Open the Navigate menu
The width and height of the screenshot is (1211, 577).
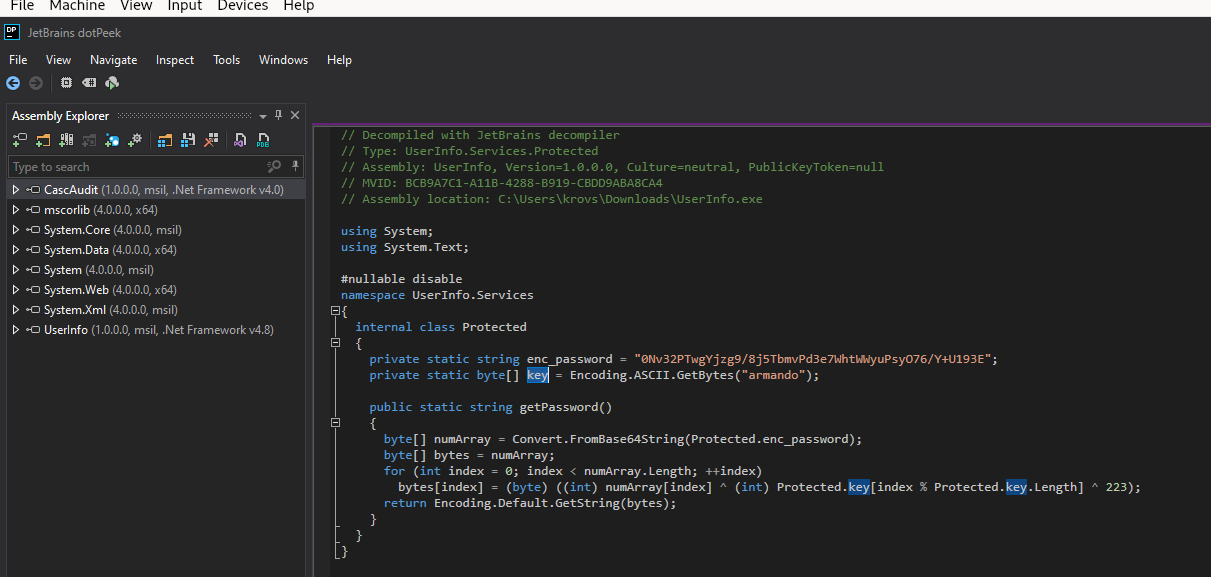(x=113, y=59)
